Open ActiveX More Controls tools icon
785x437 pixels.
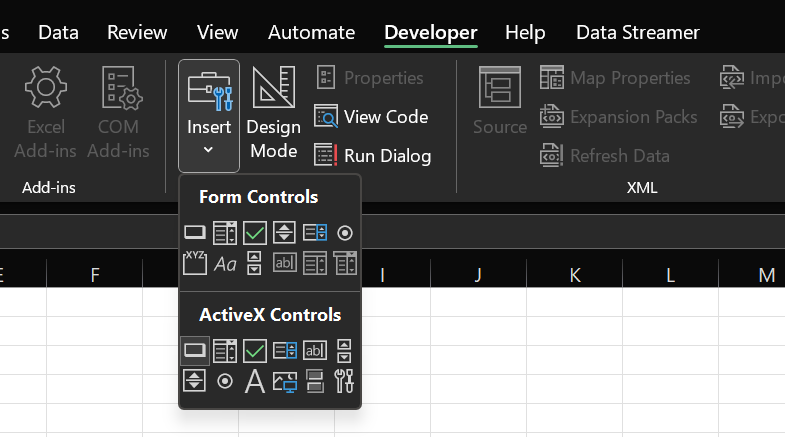(345, 381)
